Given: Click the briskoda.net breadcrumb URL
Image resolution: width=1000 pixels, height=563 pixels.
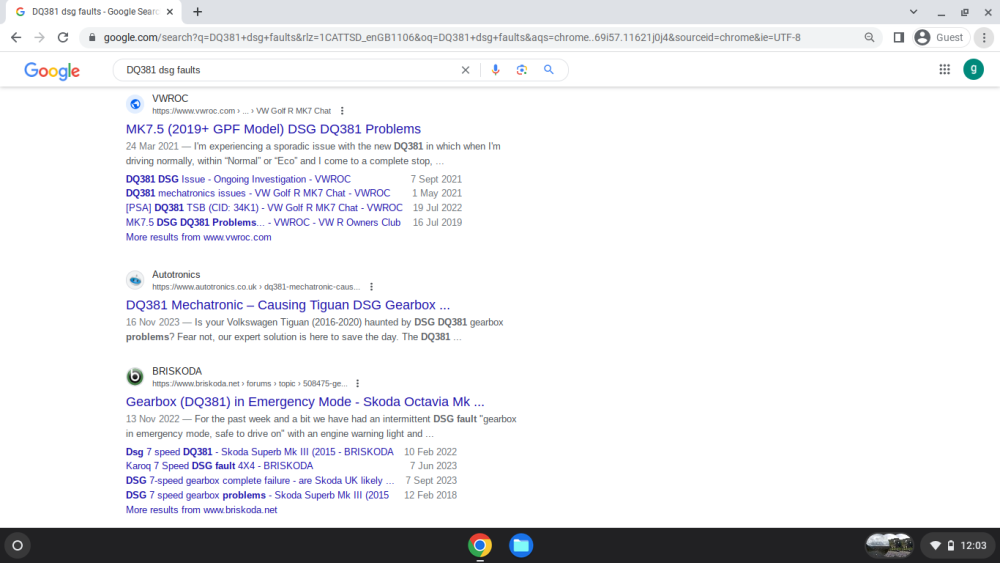Looking at the screenshot, I should click(249, 384).
